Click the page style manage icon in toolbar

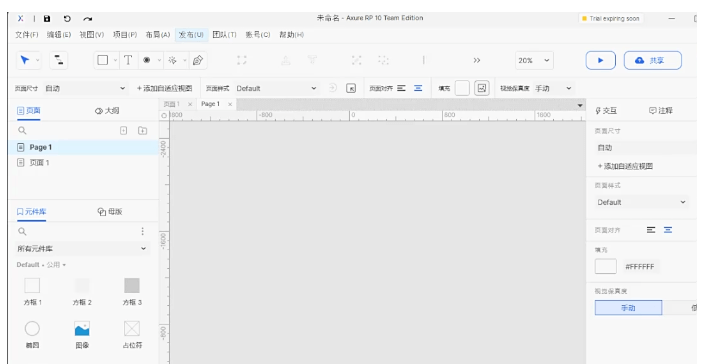[x=351, y=88]
